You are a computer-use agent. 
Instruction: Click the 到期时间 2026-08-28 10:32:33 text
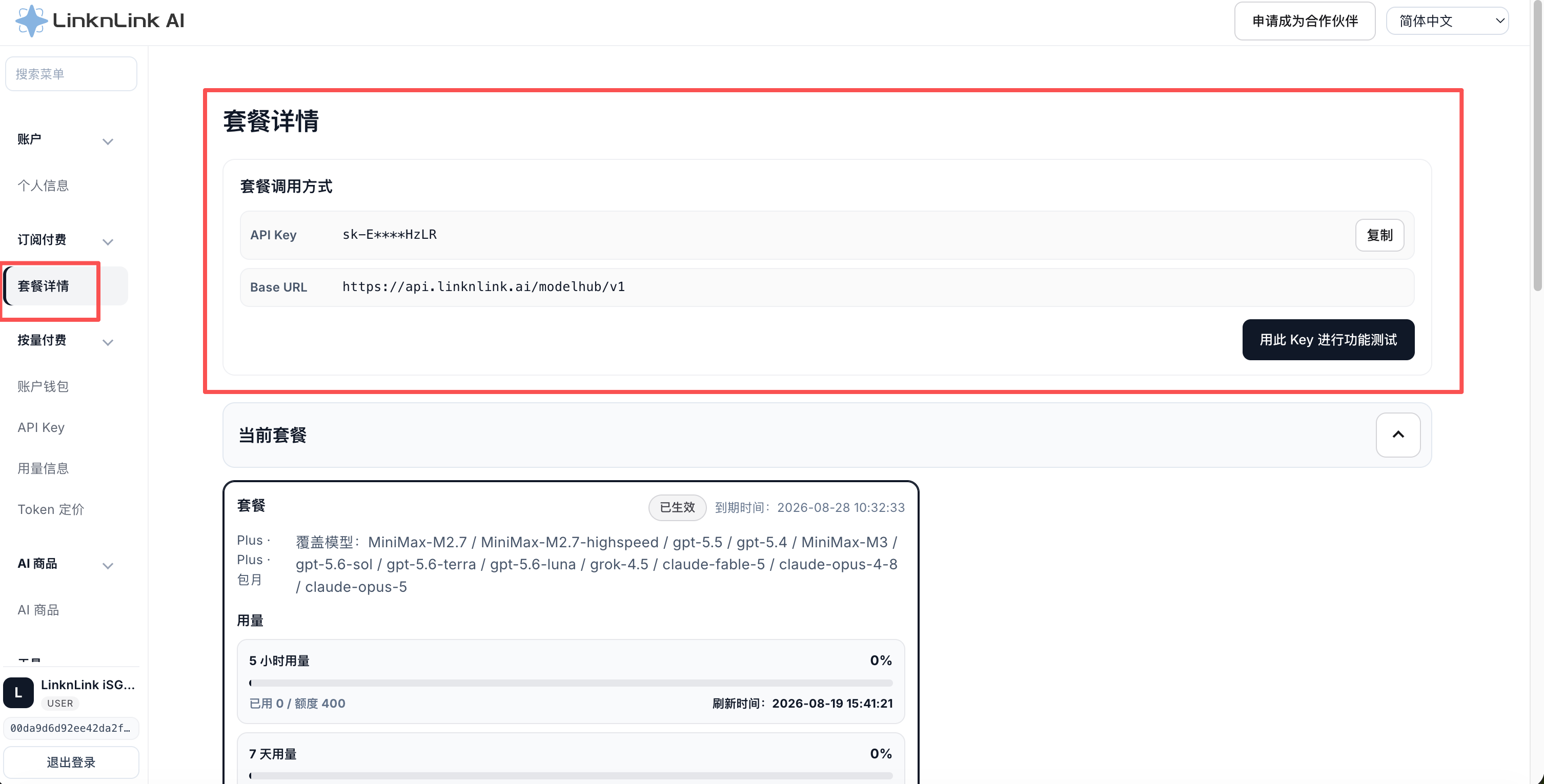[810, 507]
